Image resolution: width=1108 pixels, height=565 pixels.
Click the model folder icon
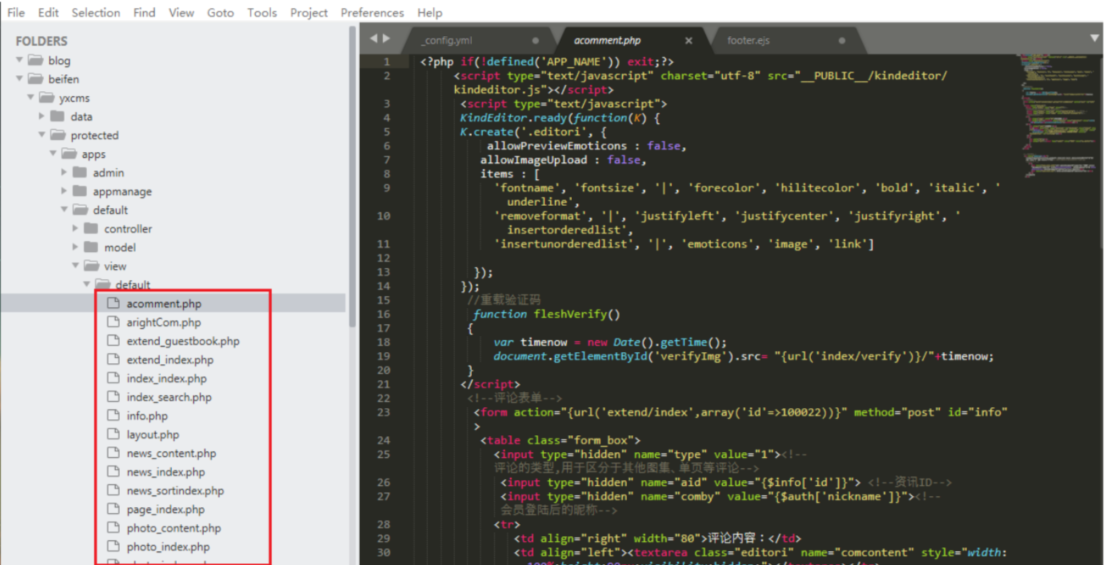92,247
